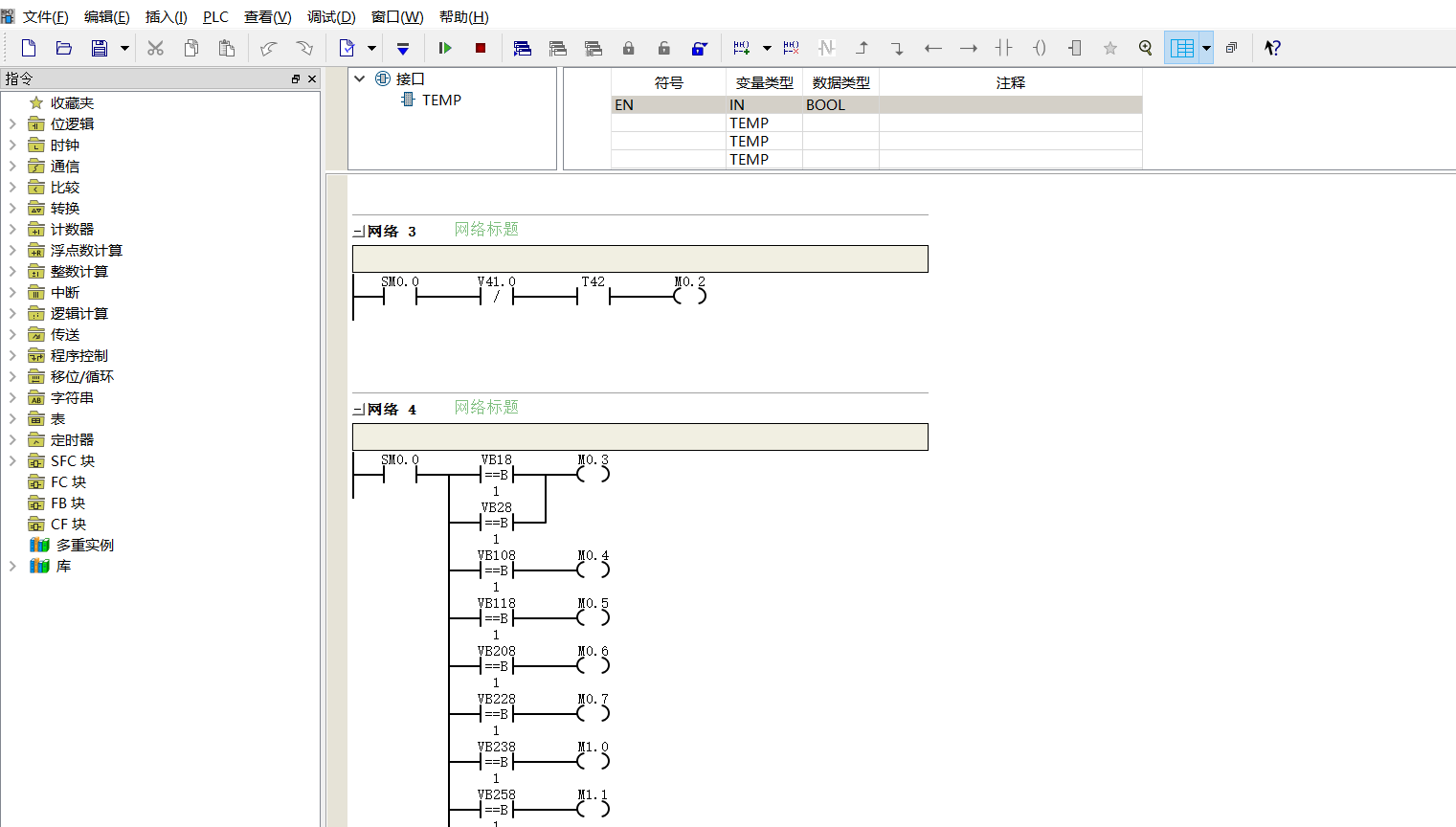The image size is (1456, 827).
Task: Insert a new network
Action: 742,48
